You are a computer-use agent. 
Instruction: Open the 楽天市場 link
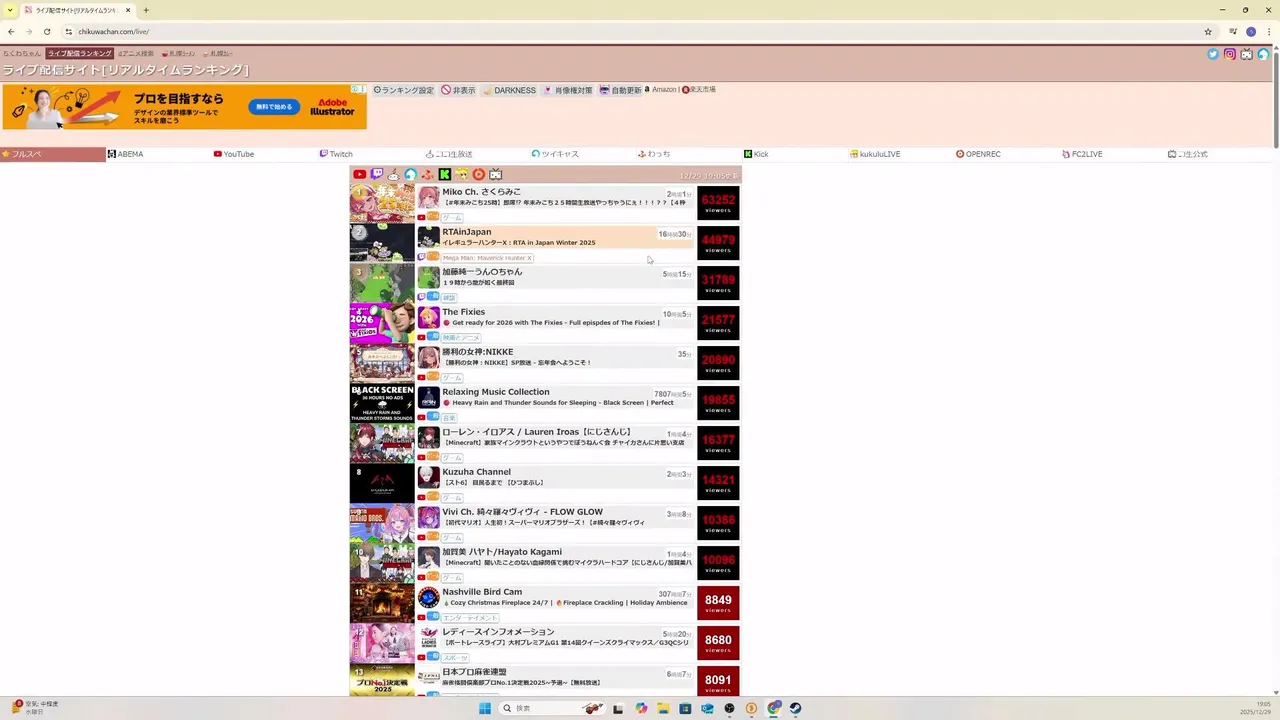[699, 90]
